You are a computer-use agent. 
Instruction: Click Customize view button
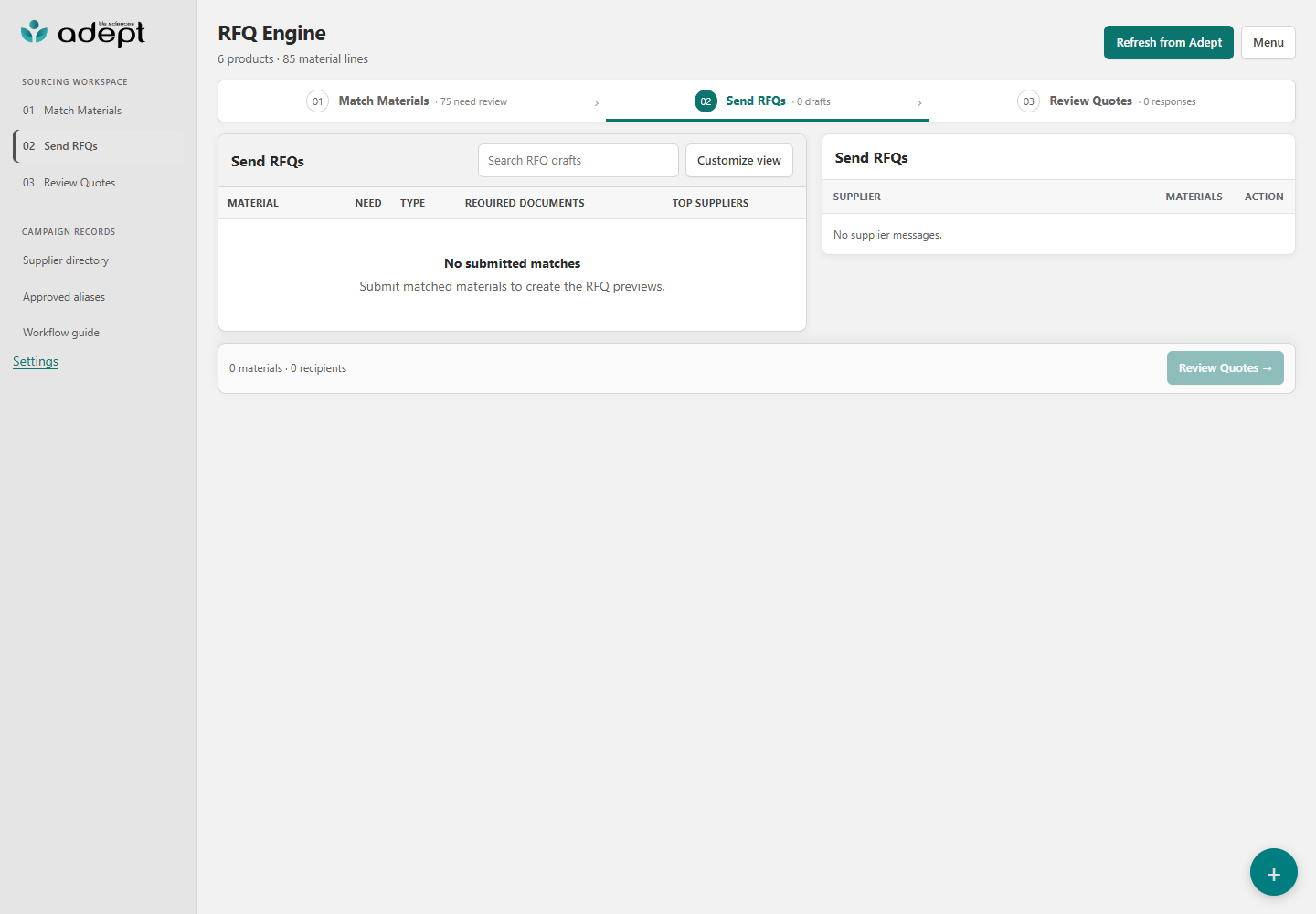[739, 160]
